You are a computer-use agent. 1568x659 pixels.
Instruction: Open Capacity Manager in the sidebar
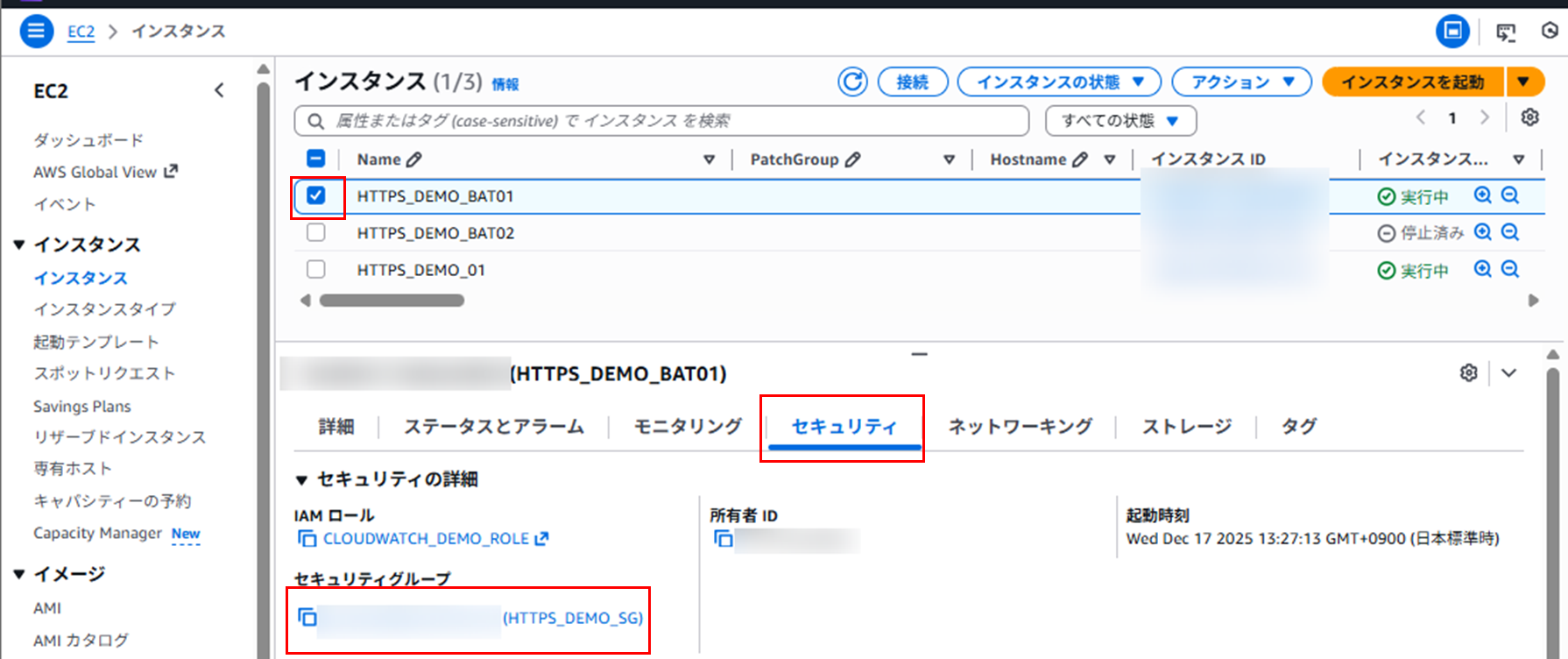coord(97,533)
